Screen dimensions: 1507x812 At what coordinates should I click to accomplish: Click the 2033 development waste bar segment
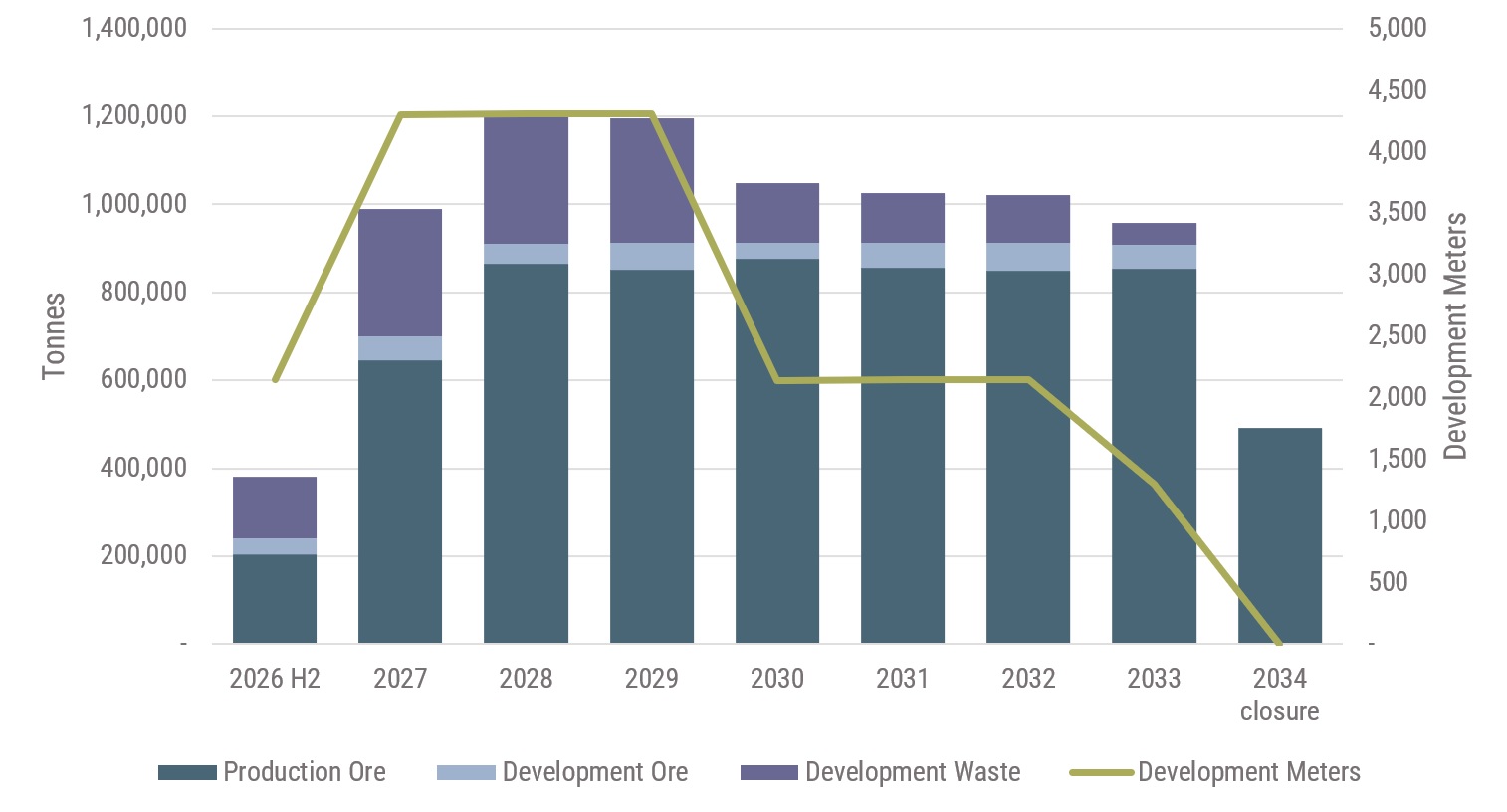click(1154, 234)
